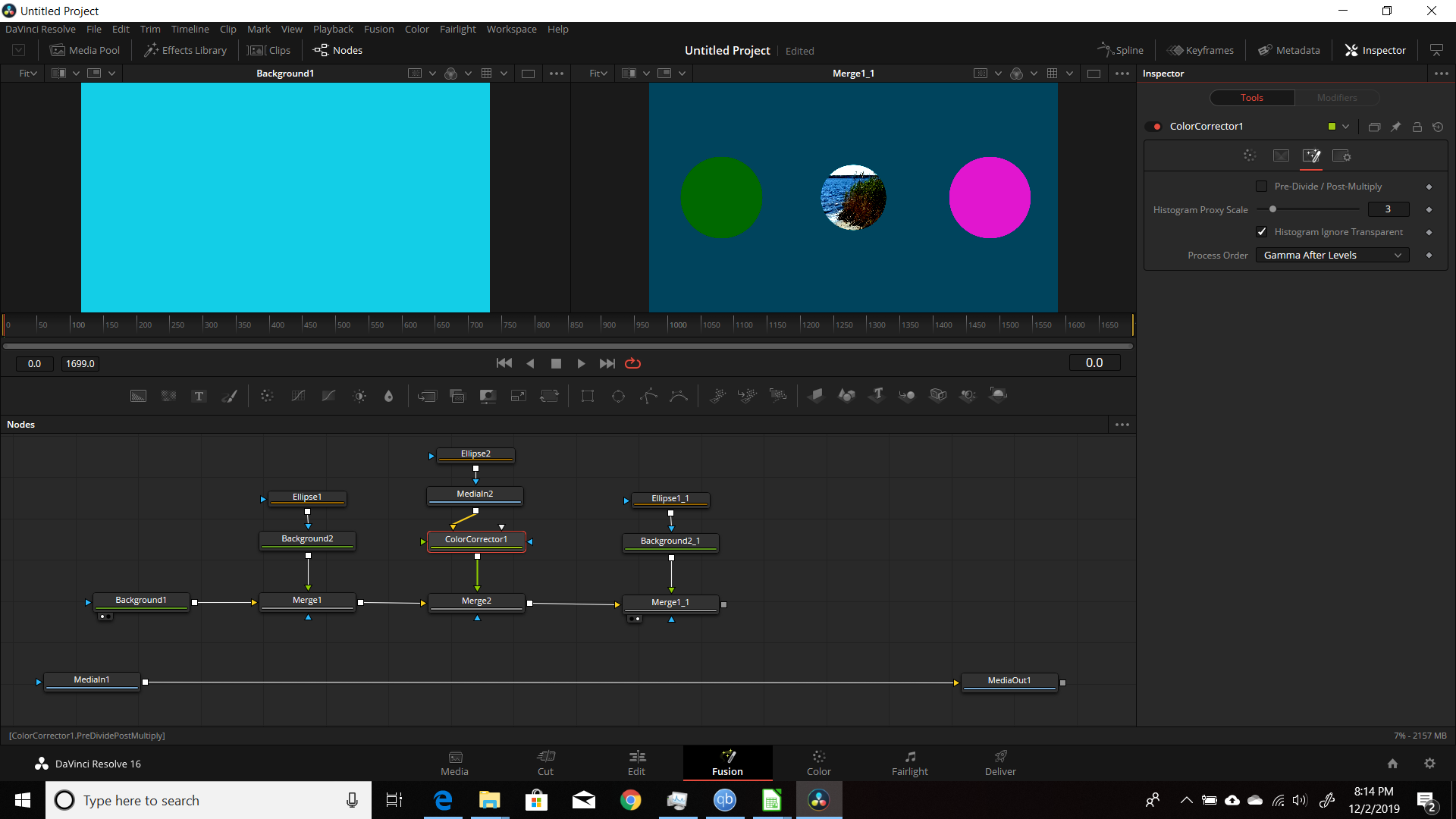The image size is (1456, 819).
Task: Add a Text+ node from toolbar
Action: point(199,396)
